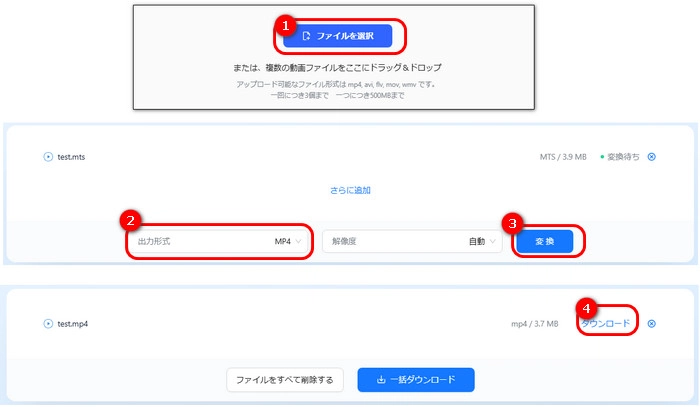Play the test.mp4 file preview icon
The width and height of the screenshot is (700, 407).
[48, 324]
